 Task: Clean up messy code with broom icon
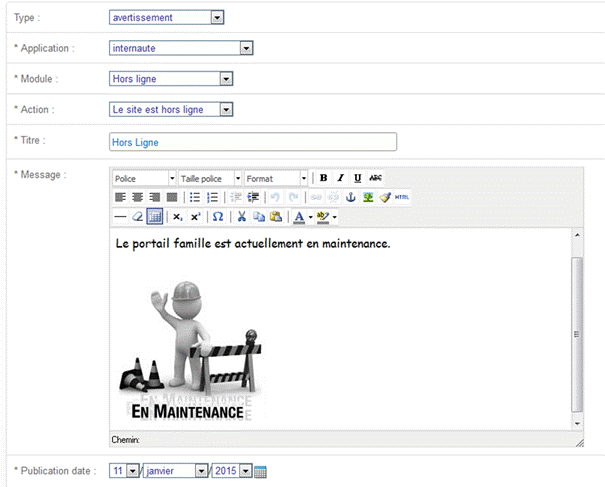pos(385,197)
